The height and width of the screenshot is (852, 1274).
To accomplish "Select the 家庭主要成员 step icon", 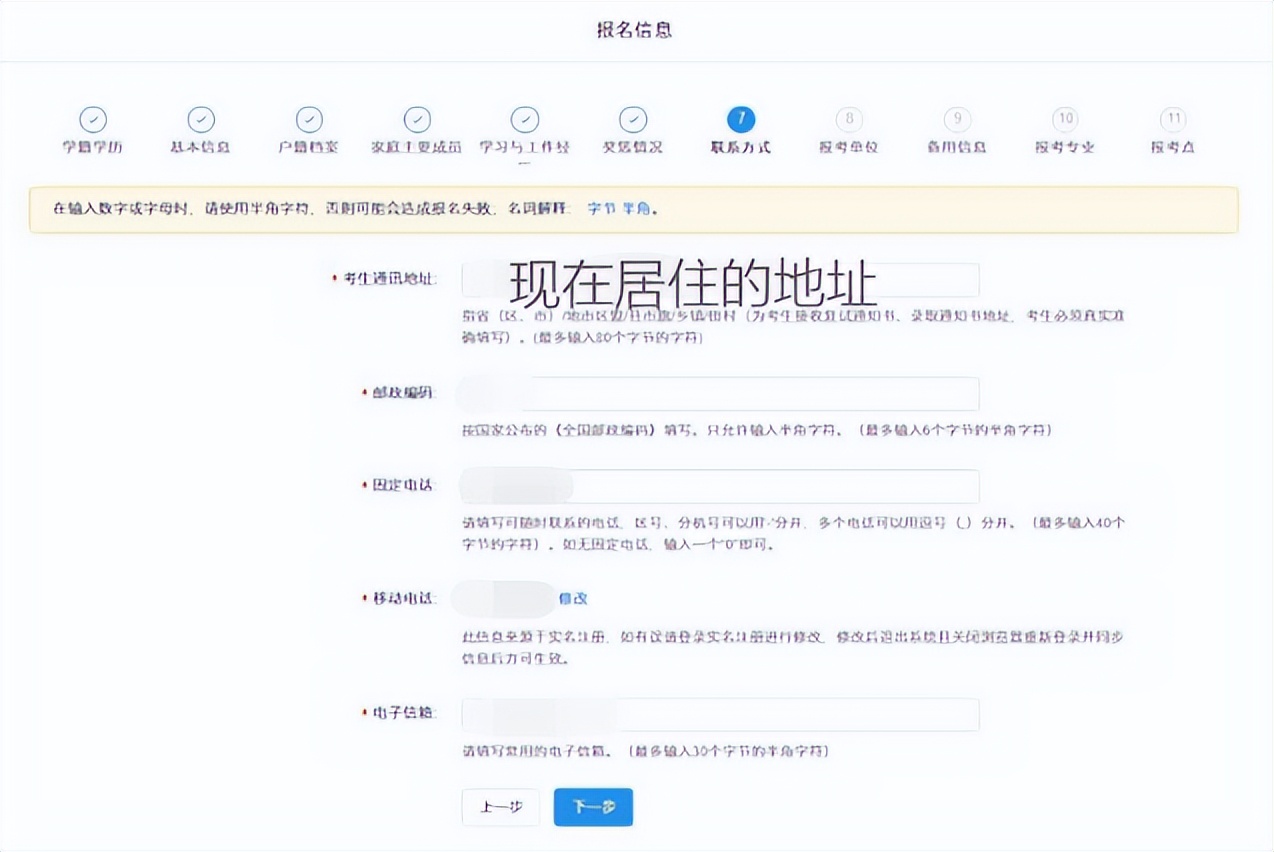I will point(415,118).
